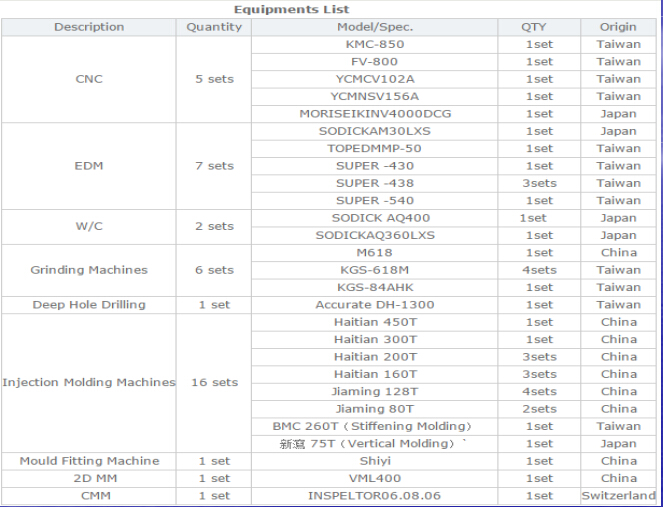Click the YCMNSV156A model cell

tap(375, 96)
